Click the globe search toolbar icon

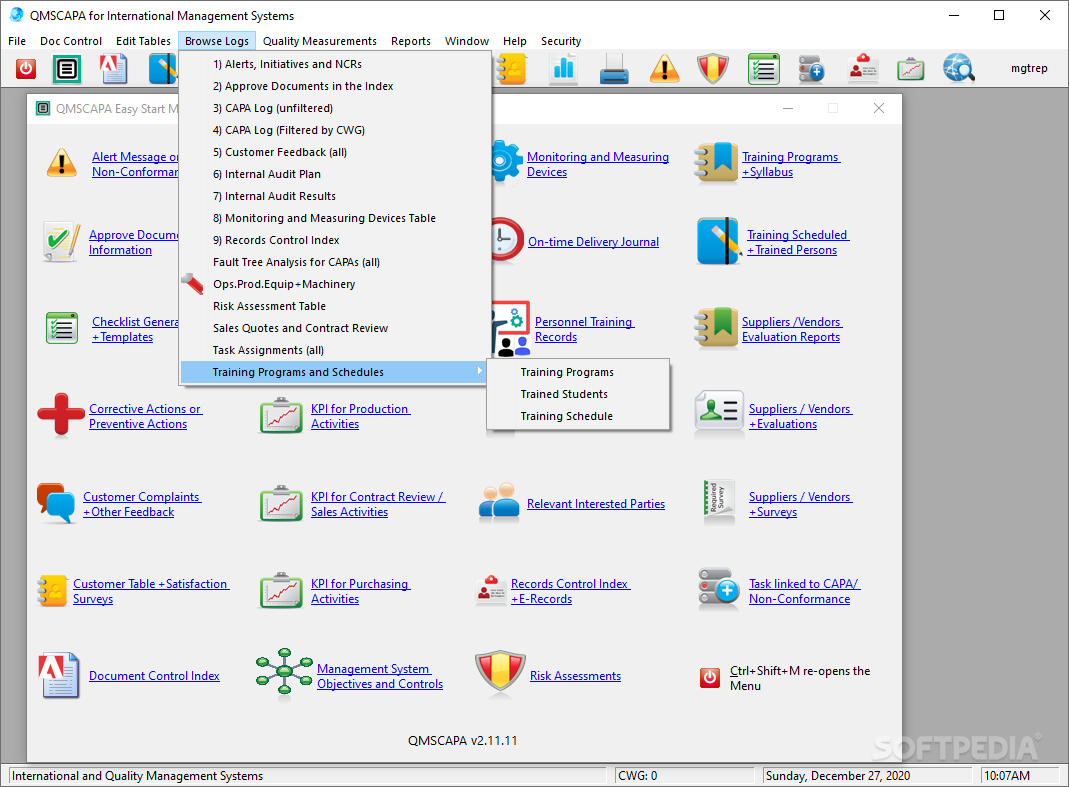point(959,69)
